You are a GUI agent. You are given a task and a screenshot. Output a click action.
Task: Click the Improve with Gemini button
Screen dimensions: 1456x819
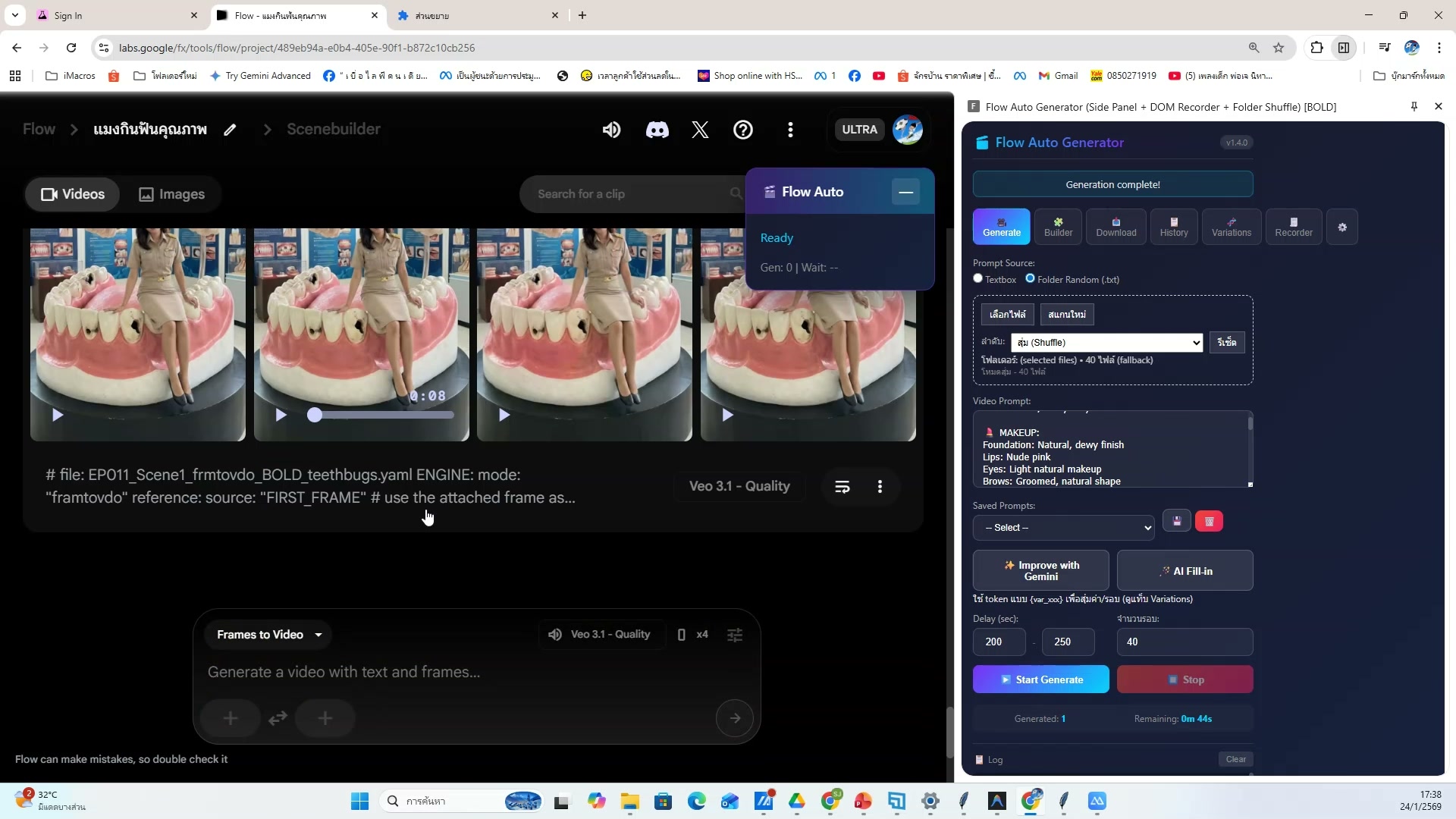point(1040,570)
